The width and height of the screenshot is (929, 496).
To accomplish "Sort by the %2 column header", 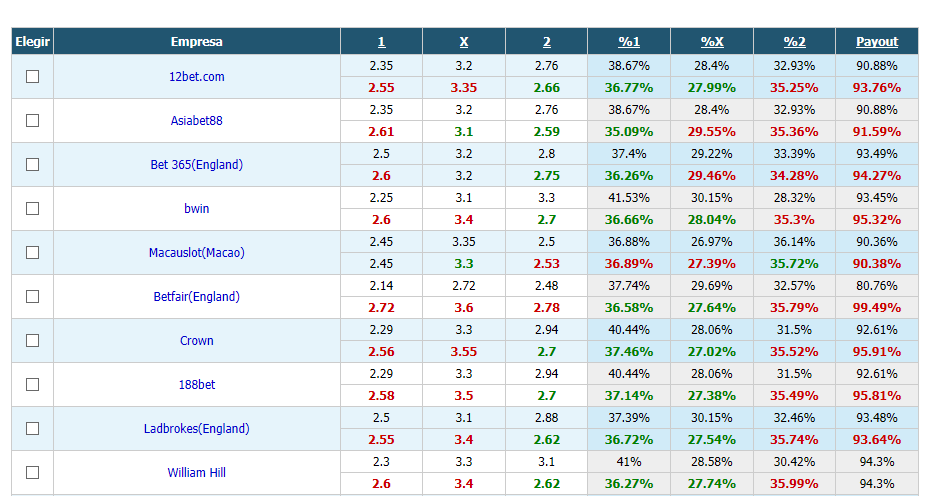I will click(x=795, y=41).
